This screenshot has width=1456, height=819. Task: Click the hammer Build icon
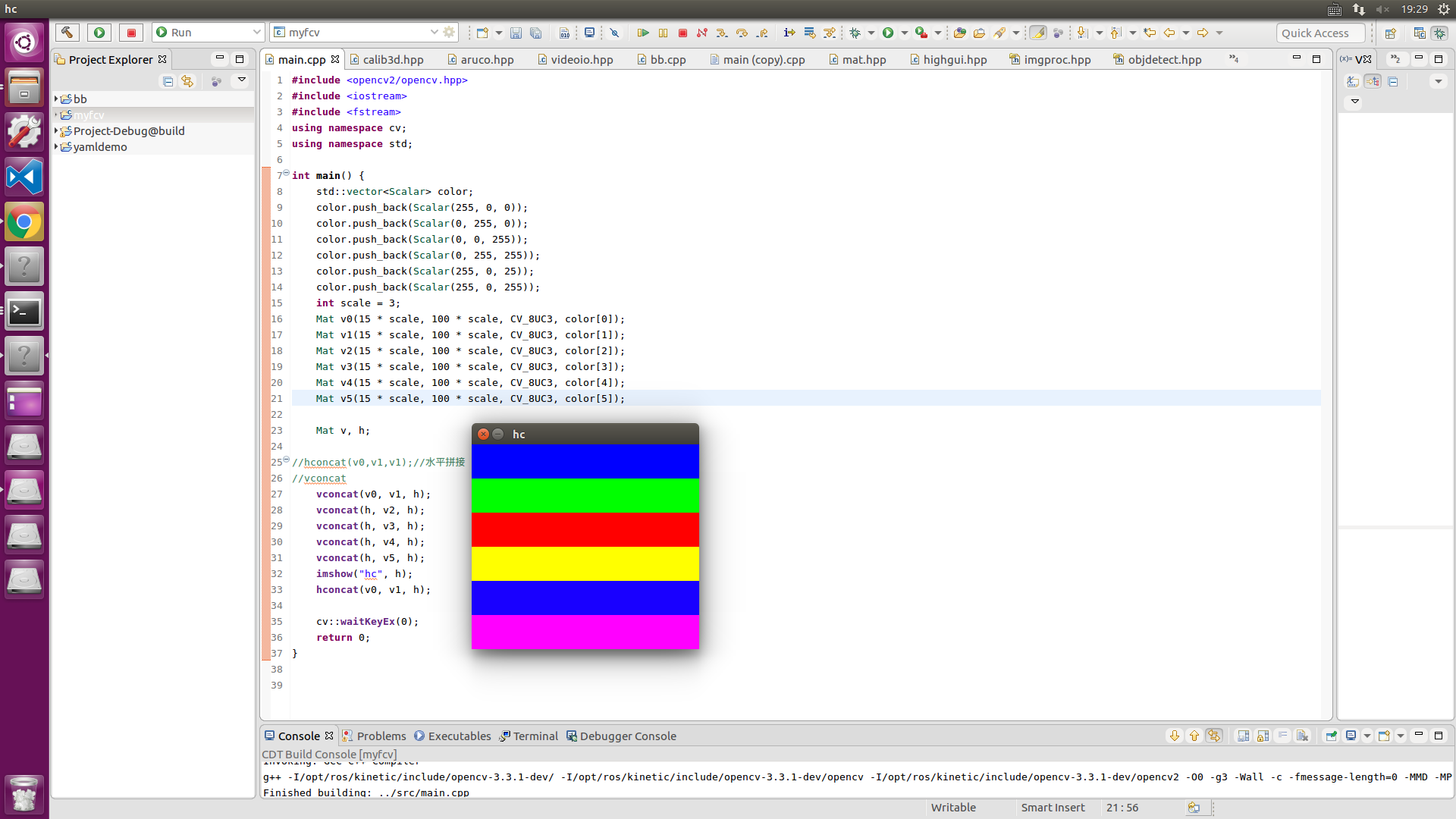pos(67,33)
